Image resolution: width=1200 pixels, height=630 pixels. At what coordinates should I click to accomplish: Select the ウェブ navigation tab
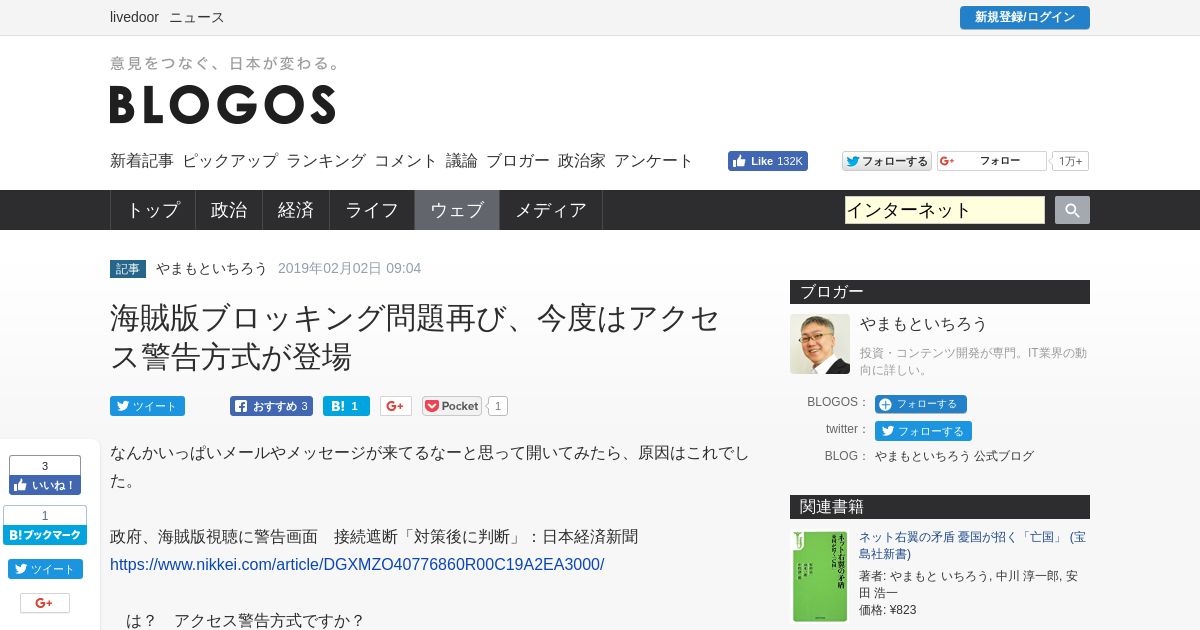[x=457, y=210]
